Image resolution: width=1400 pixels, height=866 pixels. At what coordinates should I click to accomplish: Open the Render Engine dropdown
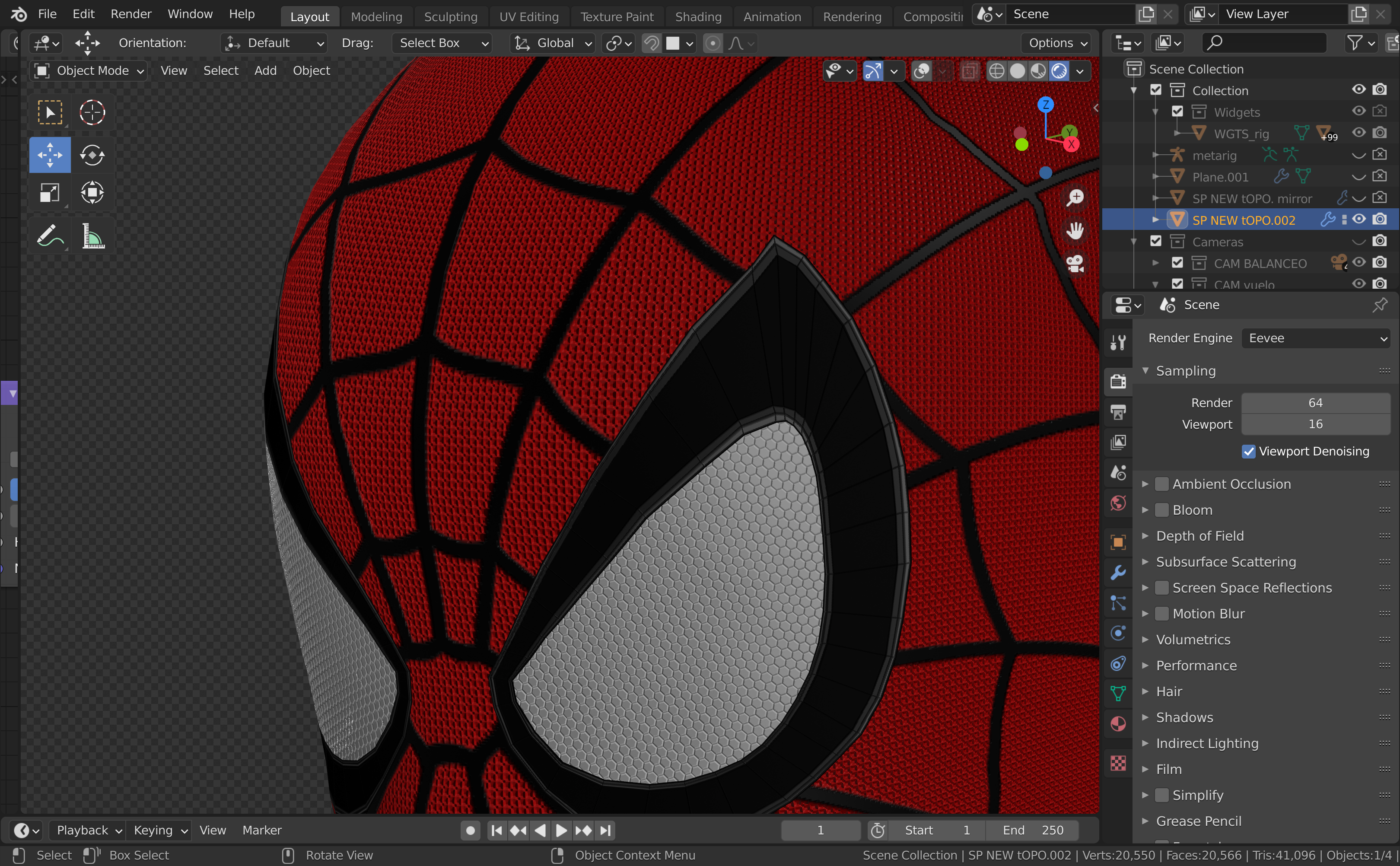pyautogui.click(x=1315, y=338)
